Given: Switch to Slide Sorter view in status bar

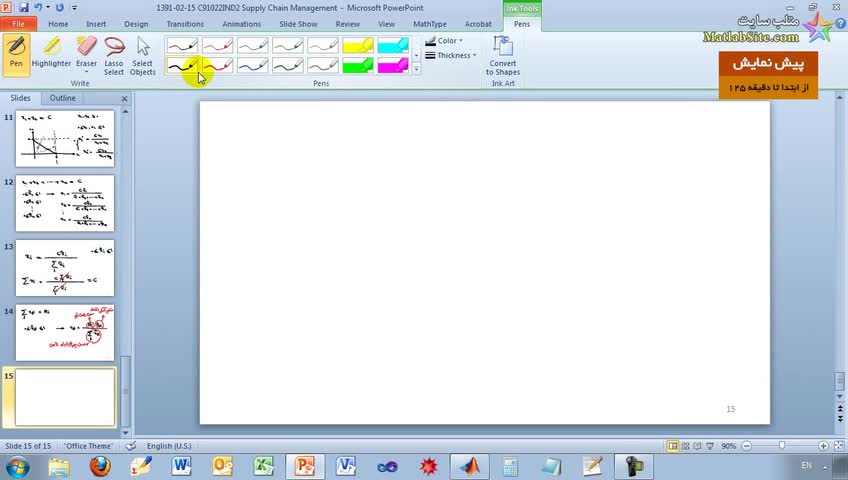Looking at the screenshot, I should (x=685, y=446).
